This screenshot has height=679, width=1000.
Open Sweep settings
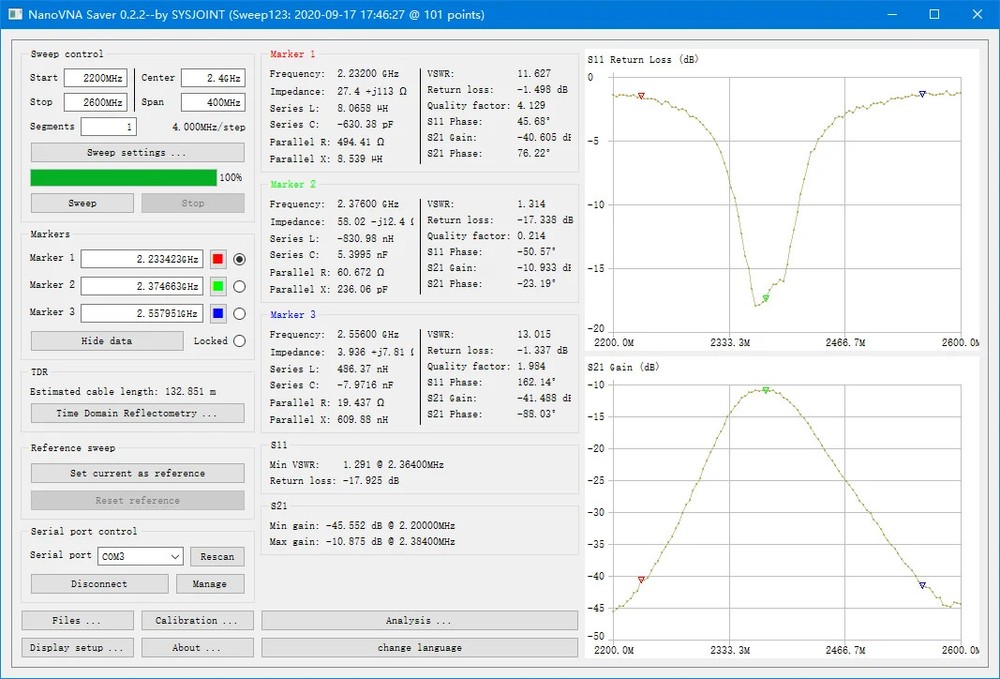pyautogui.click(x=137, y=151)
